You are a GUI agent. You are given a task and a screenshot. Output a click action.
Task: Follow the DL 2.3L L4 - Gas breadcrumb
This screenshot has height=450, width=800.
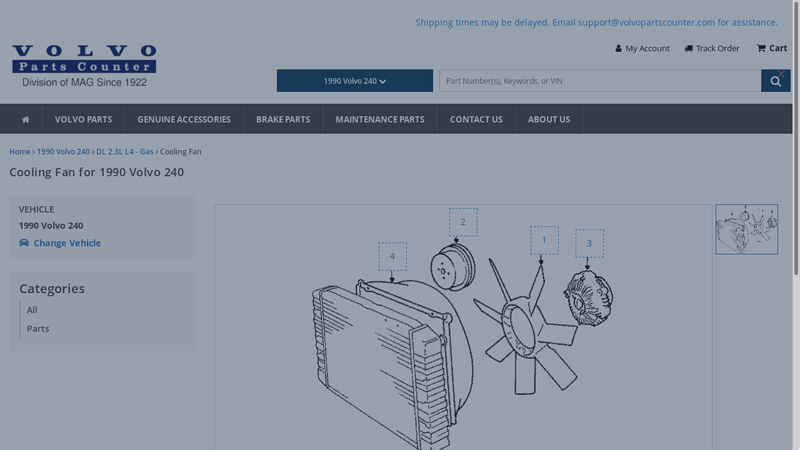(x=125, y=152)
